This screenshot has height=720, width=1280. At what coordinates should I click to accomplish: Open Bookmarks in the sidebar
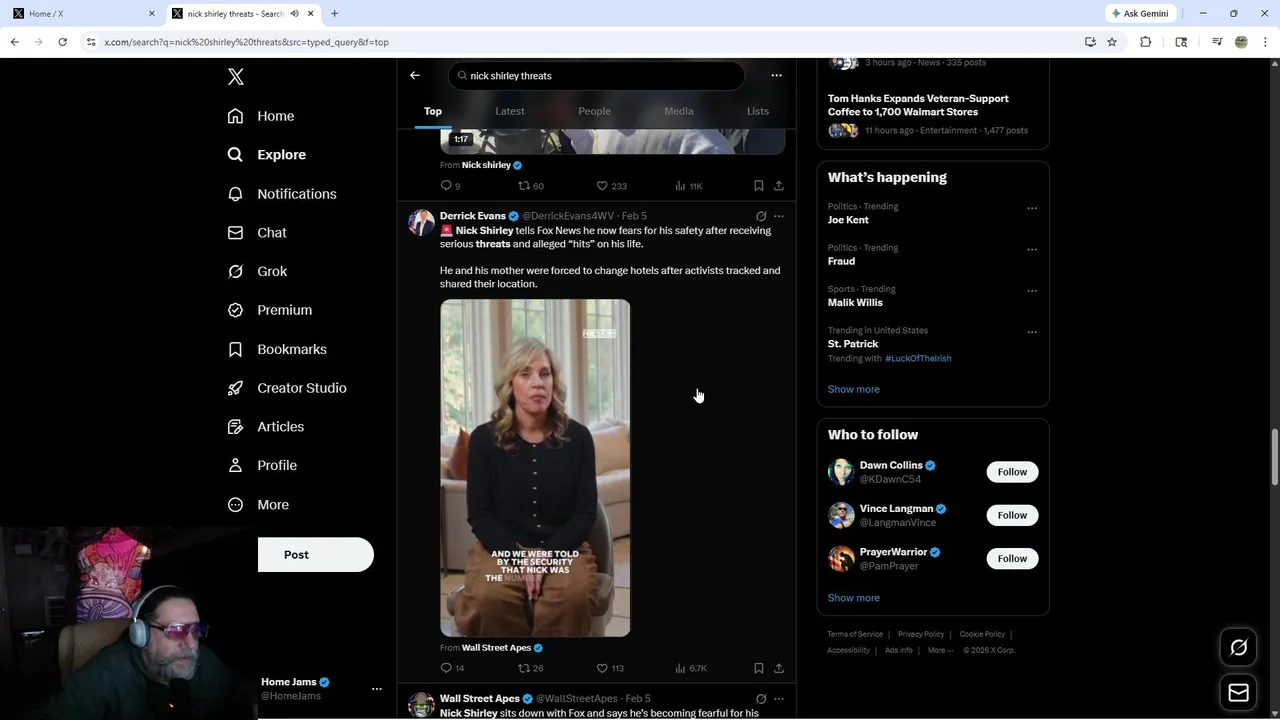click(277, 349)
